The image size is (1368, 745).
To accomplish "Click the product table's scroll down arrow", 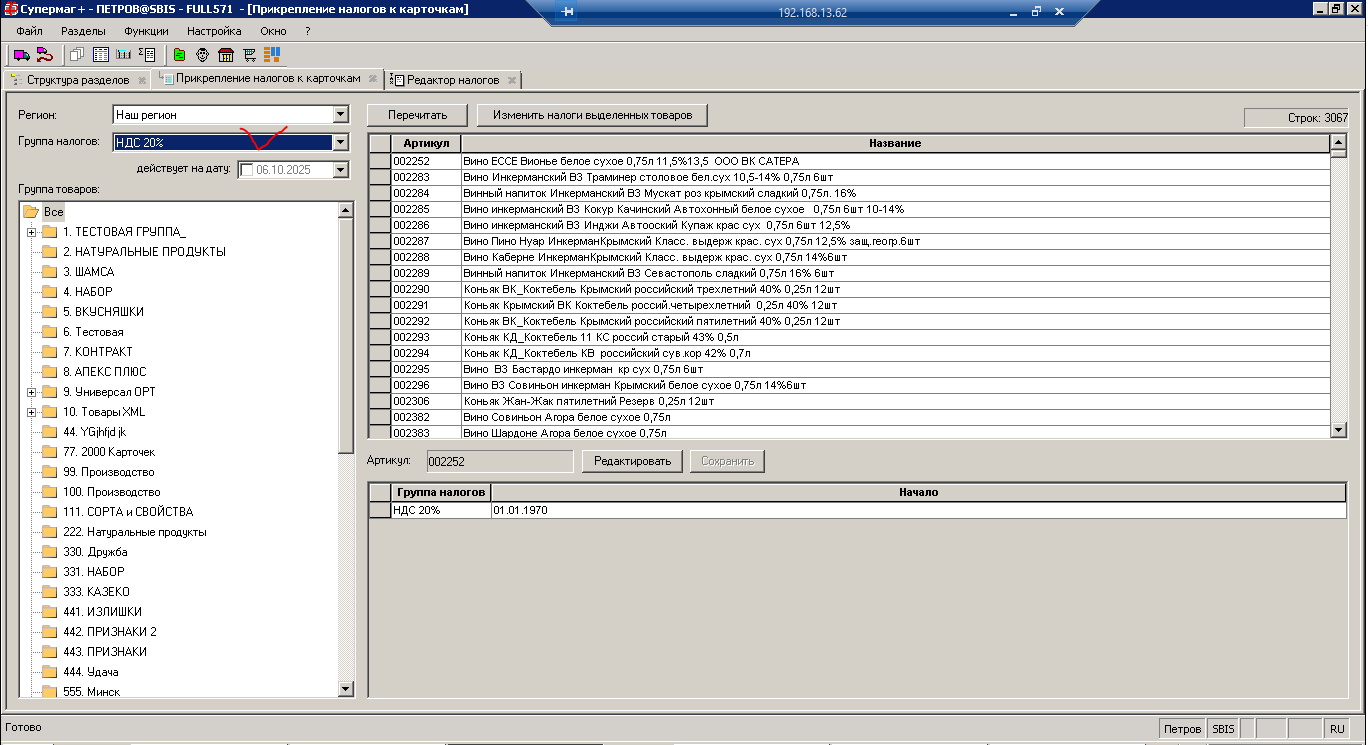I will coord(1339,430).
